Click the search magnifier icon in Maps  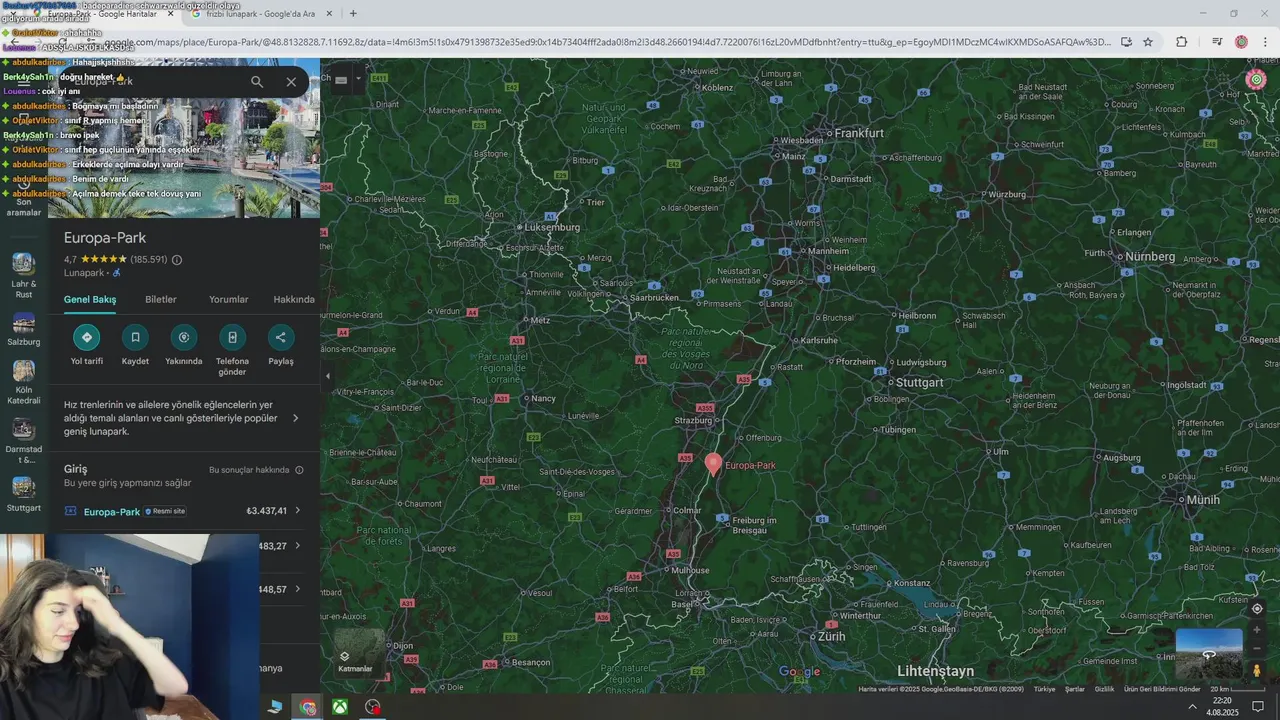(257, 82)
